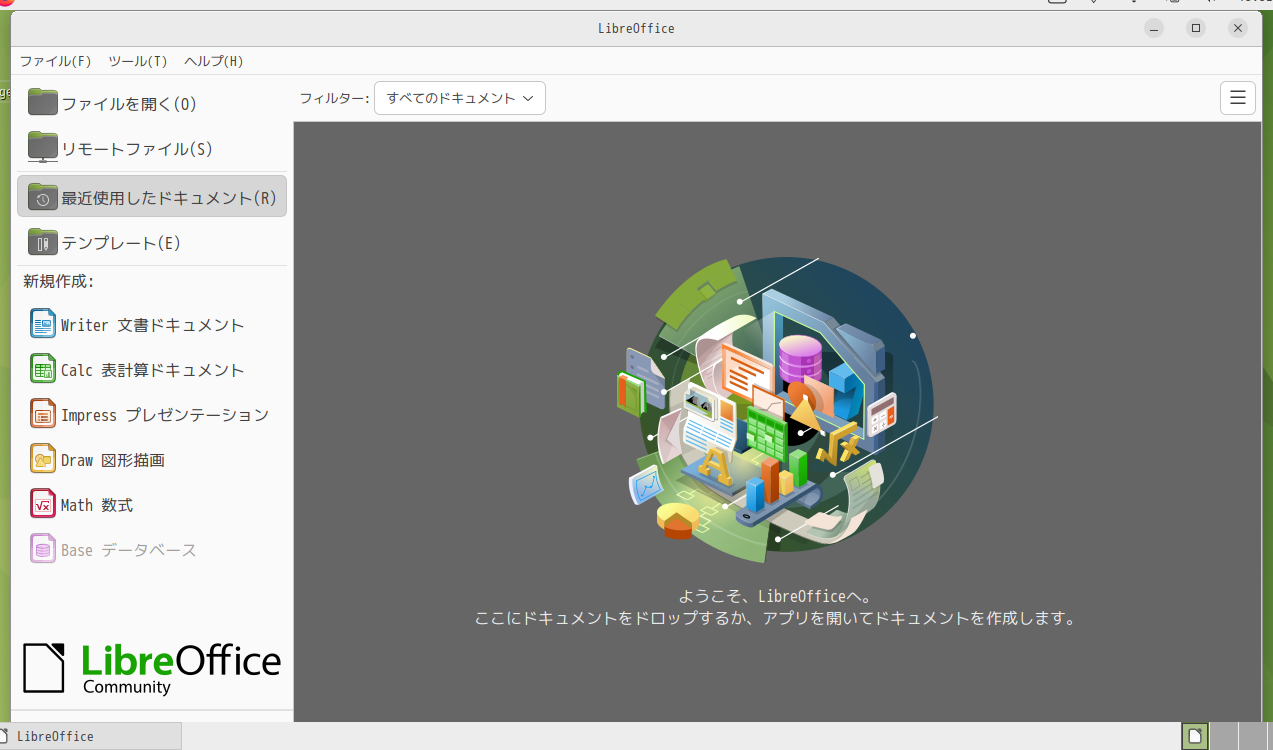The height and width of the screenshot is (750, 1273).
Task: Click the document icon in the bottom-right panel
Action: click(1194, 736)
